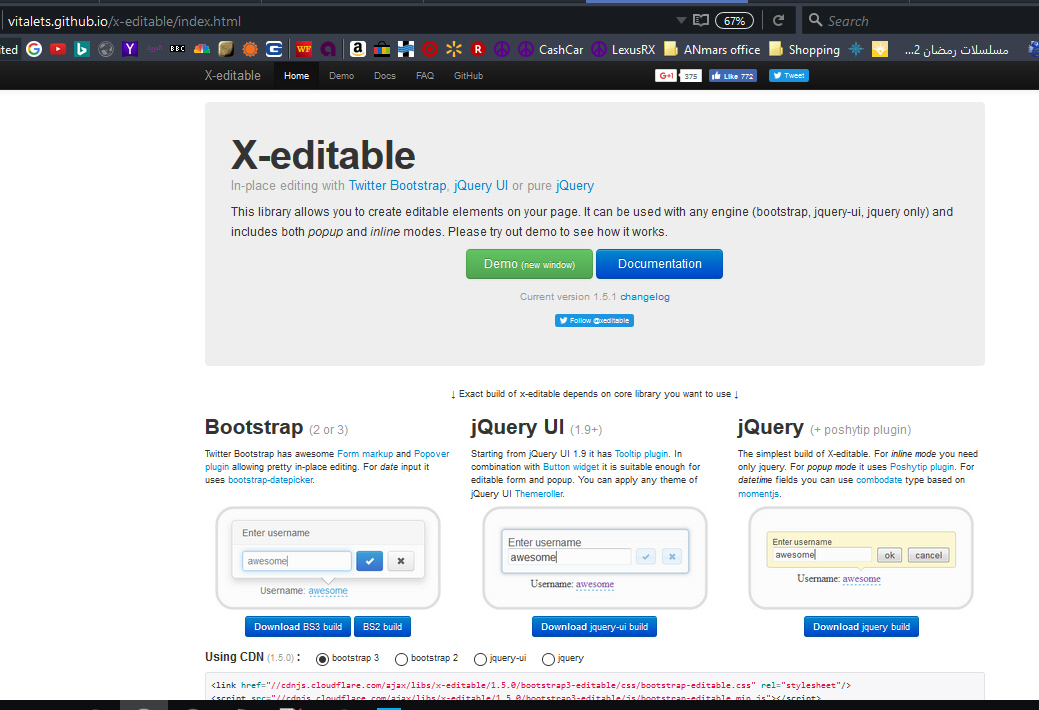Image resolution: width=1039 pixels, height=710 pixels.
Task: Open the Demo tab in navbar
Action: tap(341, 76)
